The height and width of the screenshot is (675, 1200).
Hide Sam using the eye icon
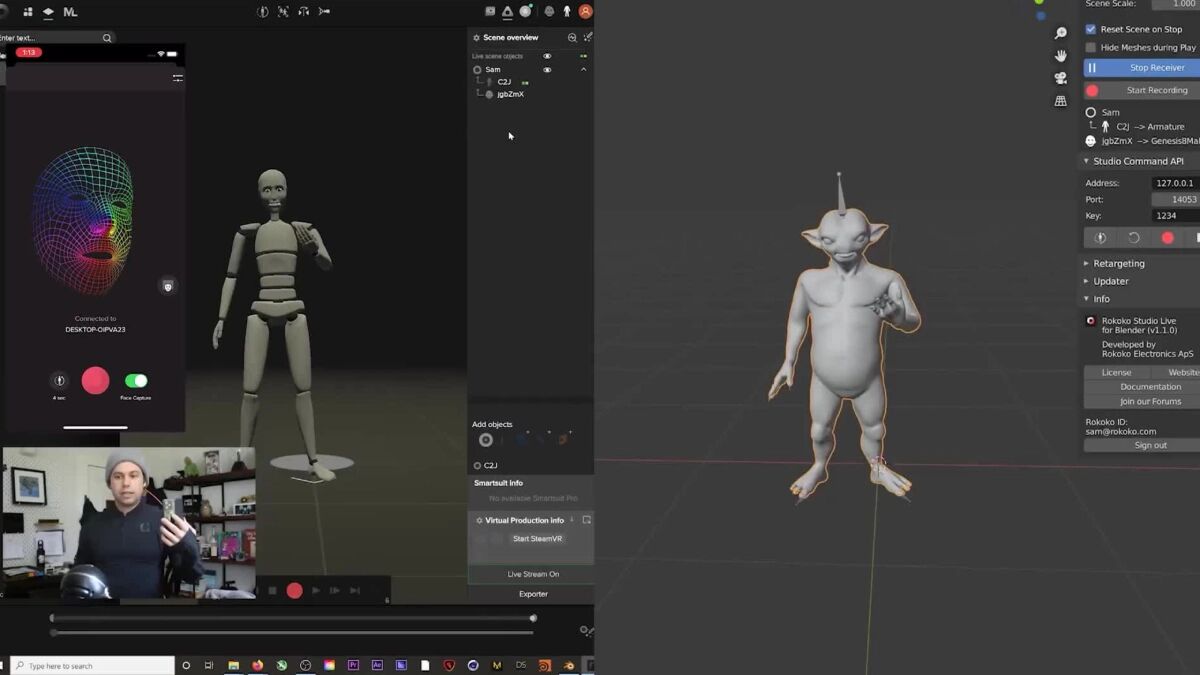click(x=547, y=70)
